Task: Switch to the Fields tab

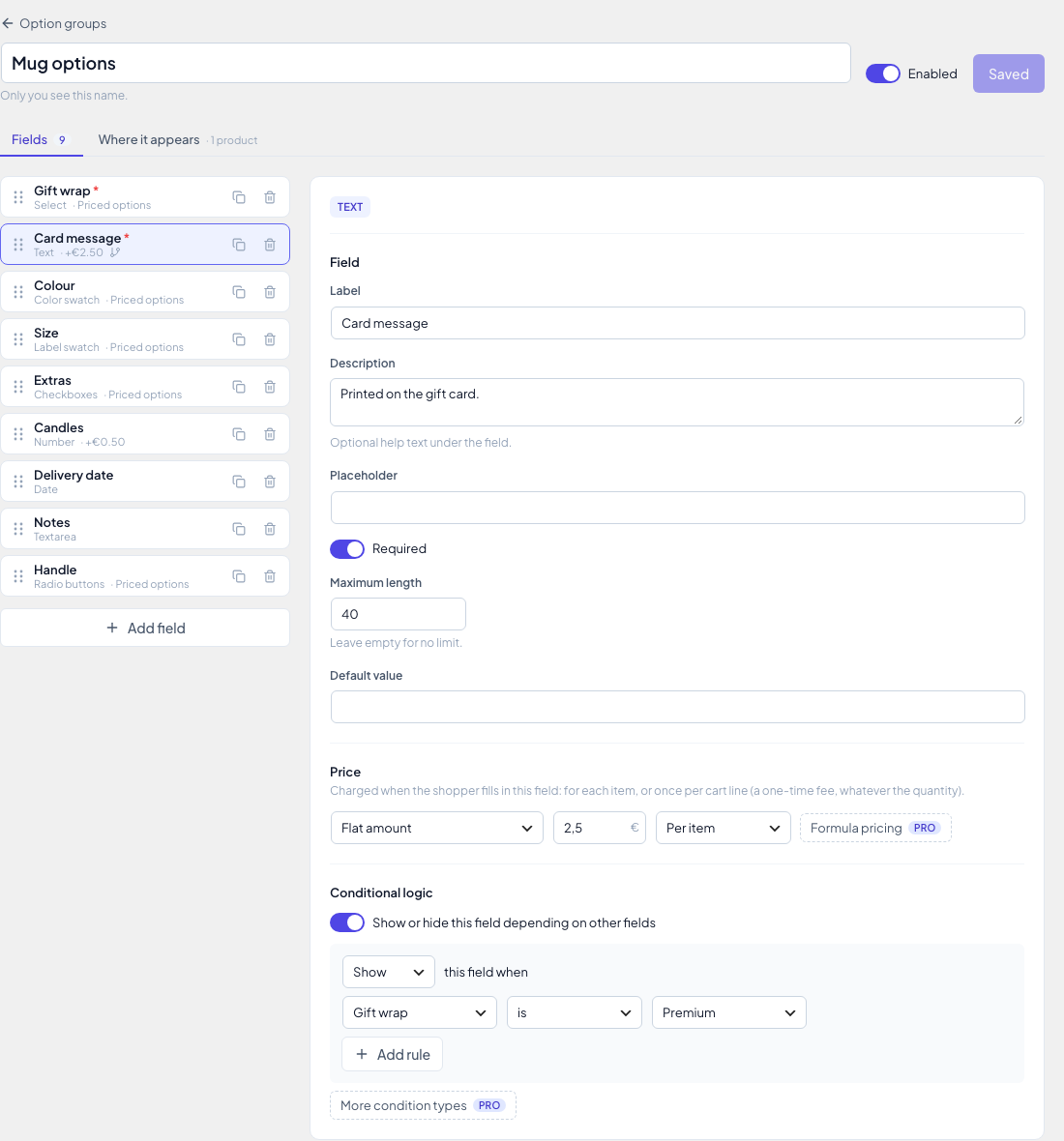Action: pos(41,139)
